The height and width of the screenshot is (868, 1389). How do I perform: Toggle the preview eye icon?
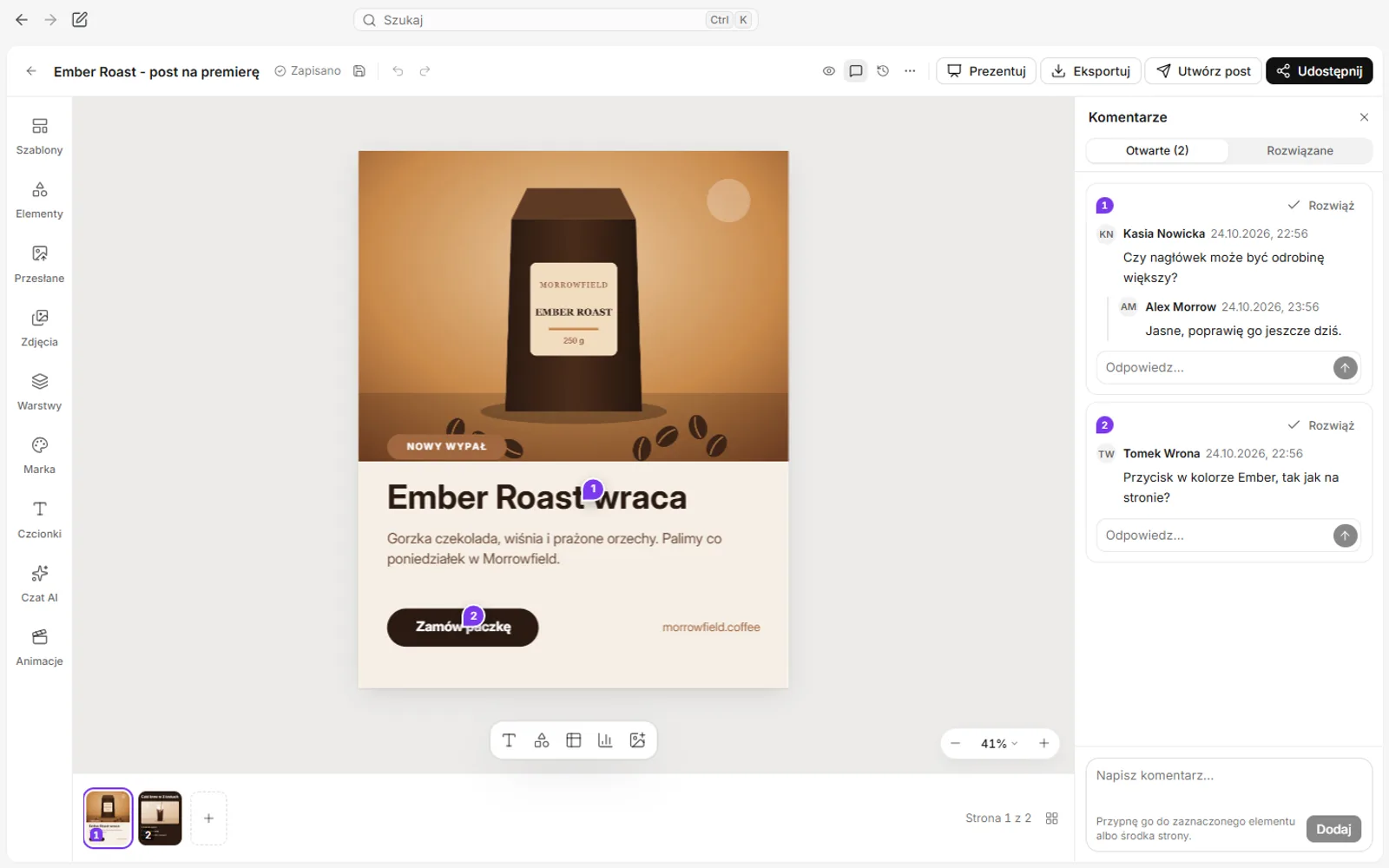829,71
